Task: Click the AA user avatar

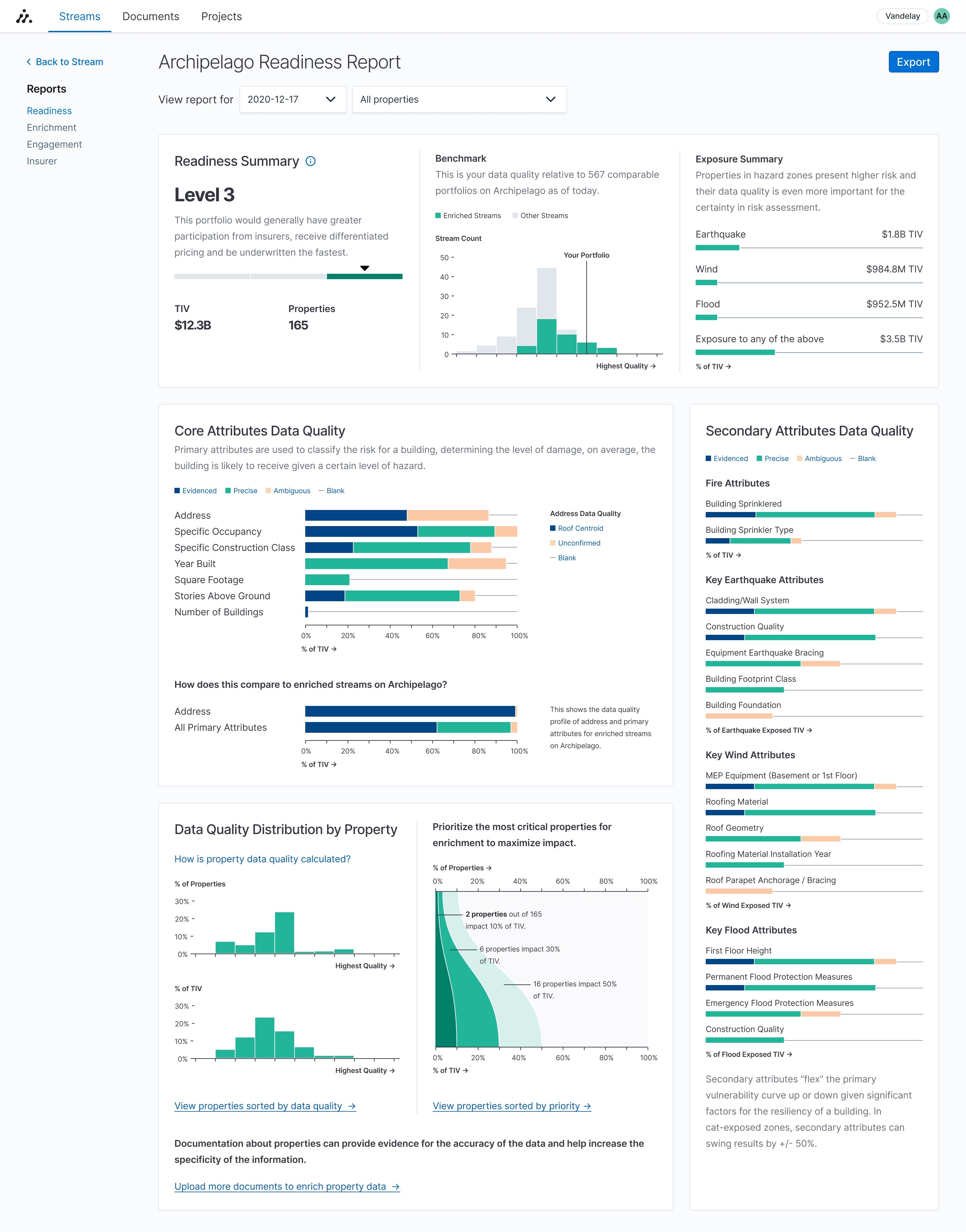Action: click(941, 16)
